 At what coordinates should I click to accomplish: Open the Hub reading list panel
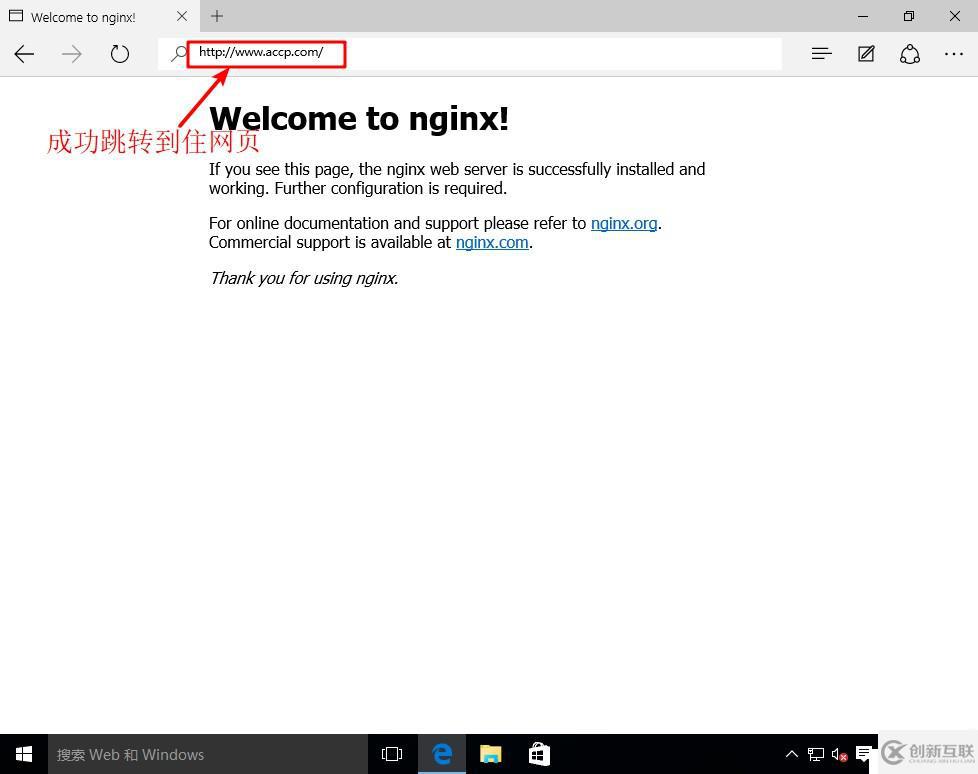pos(821,54)
